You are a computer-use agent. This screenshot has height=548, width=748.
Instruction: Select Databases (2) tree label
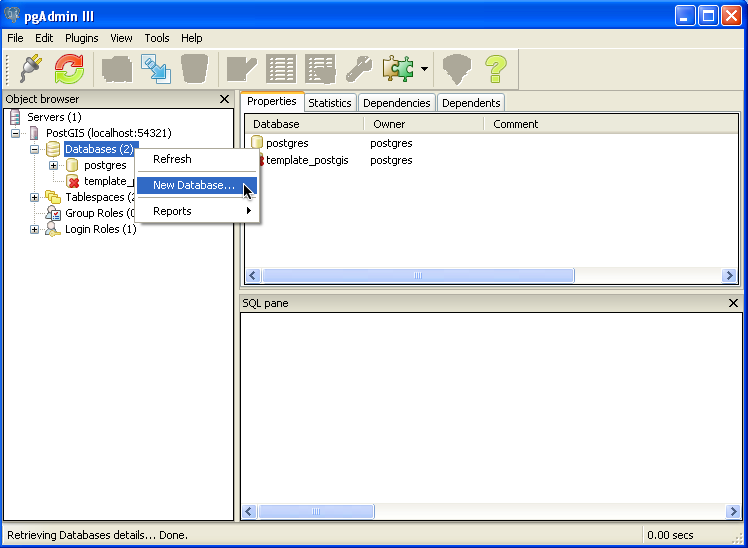[x=100, y=149]
